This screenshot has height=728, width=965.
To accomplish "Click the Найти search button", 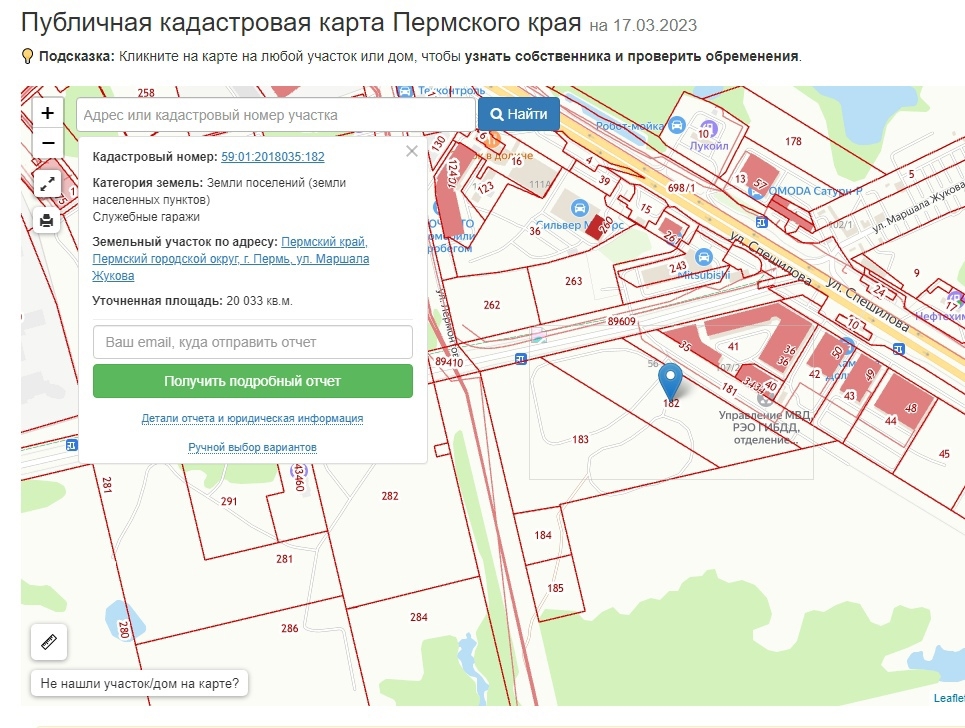I will pos(519,114).
